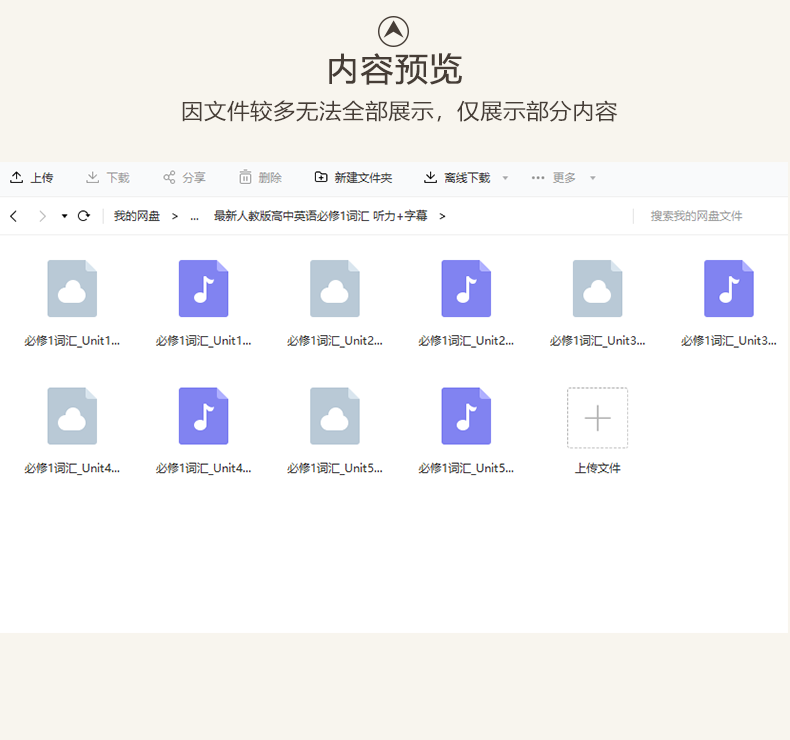Create a folder with 新建文件夹
790x740 pixels.
coord(353,178)
